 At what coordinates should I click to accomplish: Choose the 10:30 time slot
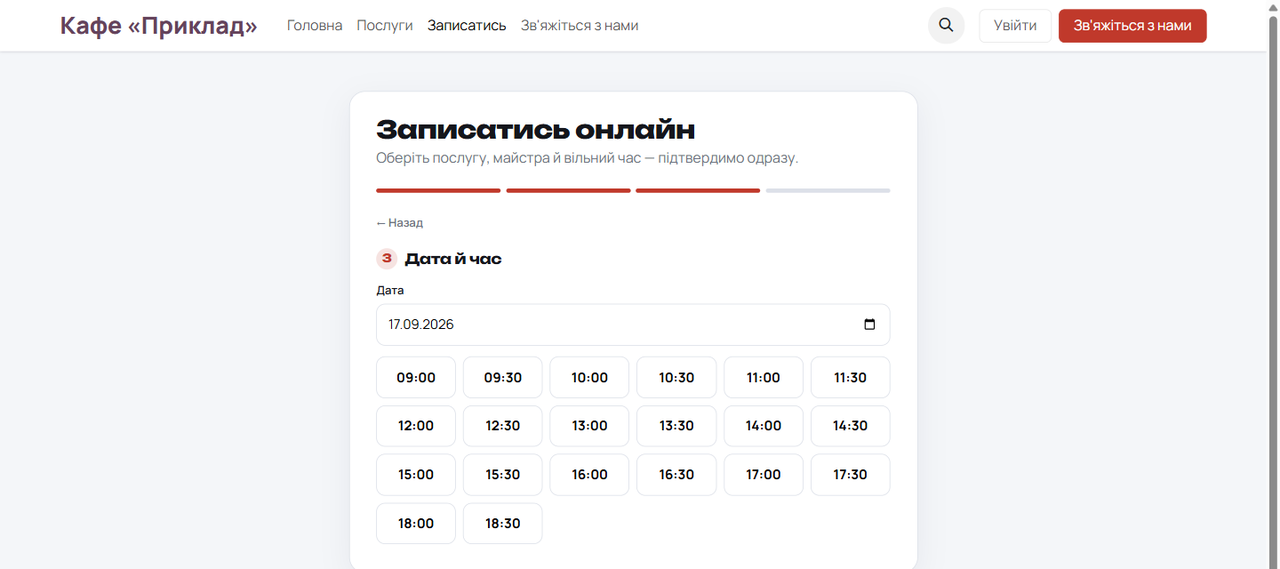point(677,377)
